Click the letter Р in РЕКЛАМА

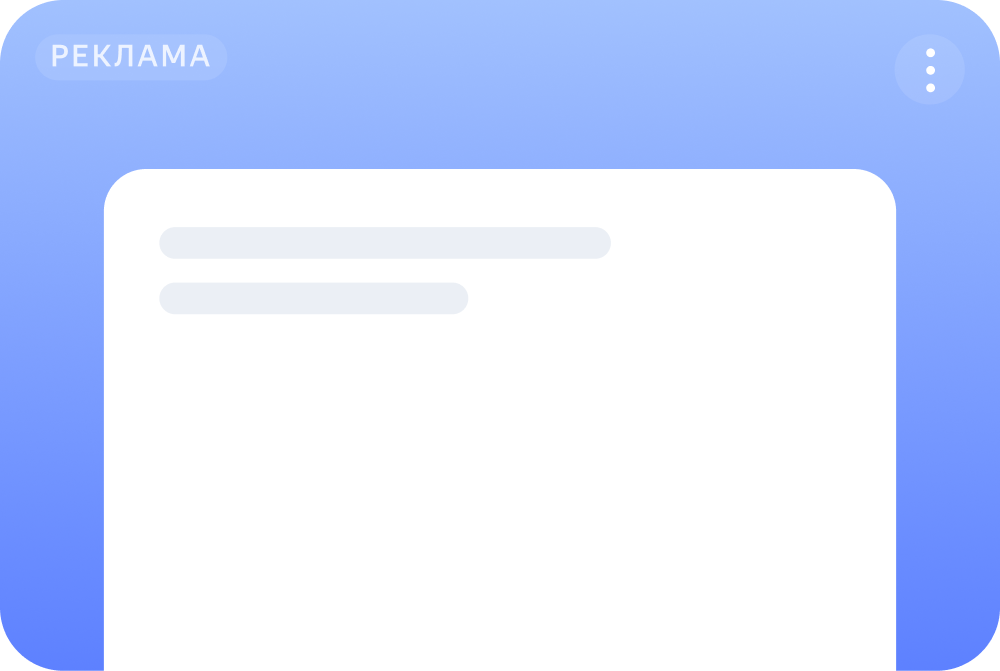click(60, 55)
